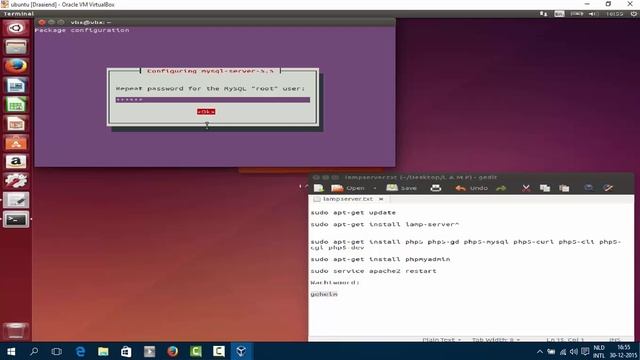Open Windows taskbar search

tap(34, 351)
